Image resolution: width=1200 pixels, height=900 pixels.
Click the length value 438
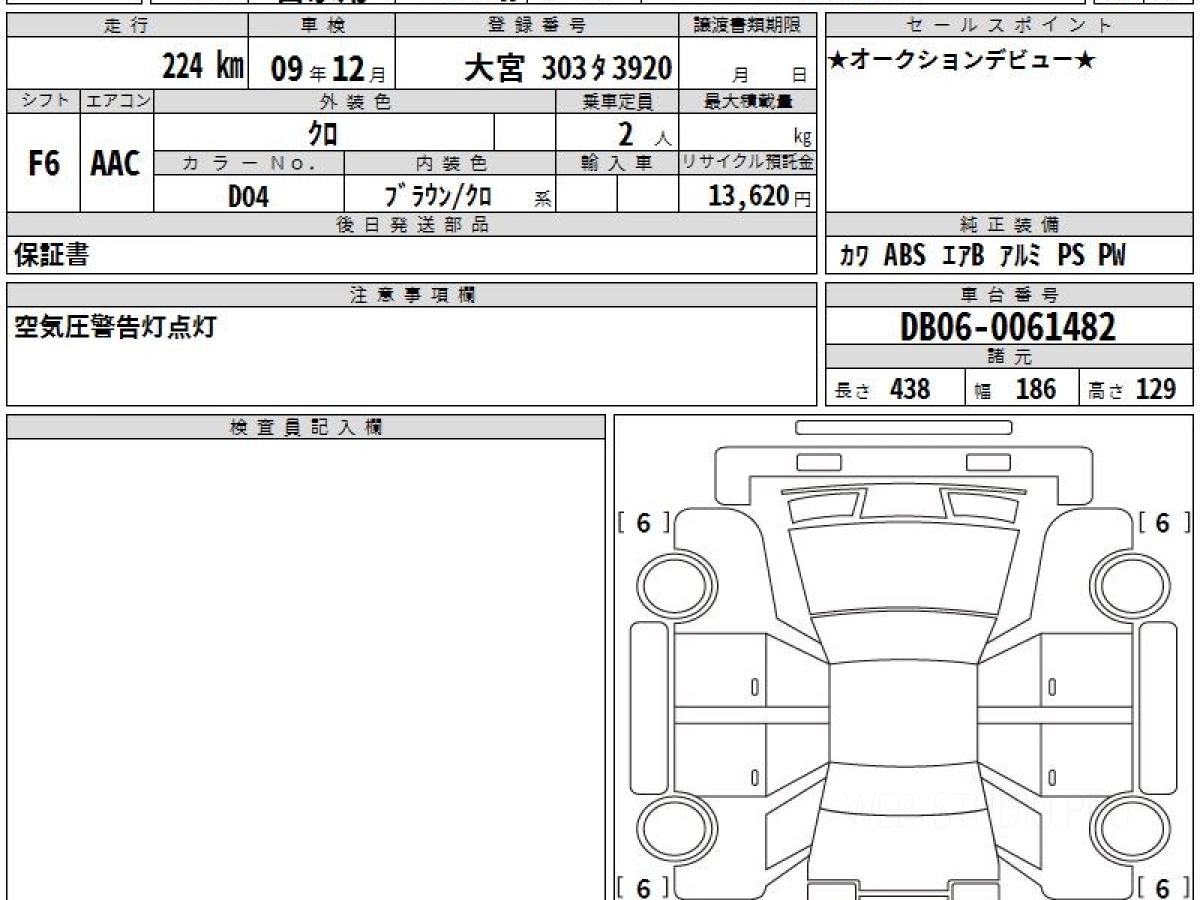tap(909, 389)
